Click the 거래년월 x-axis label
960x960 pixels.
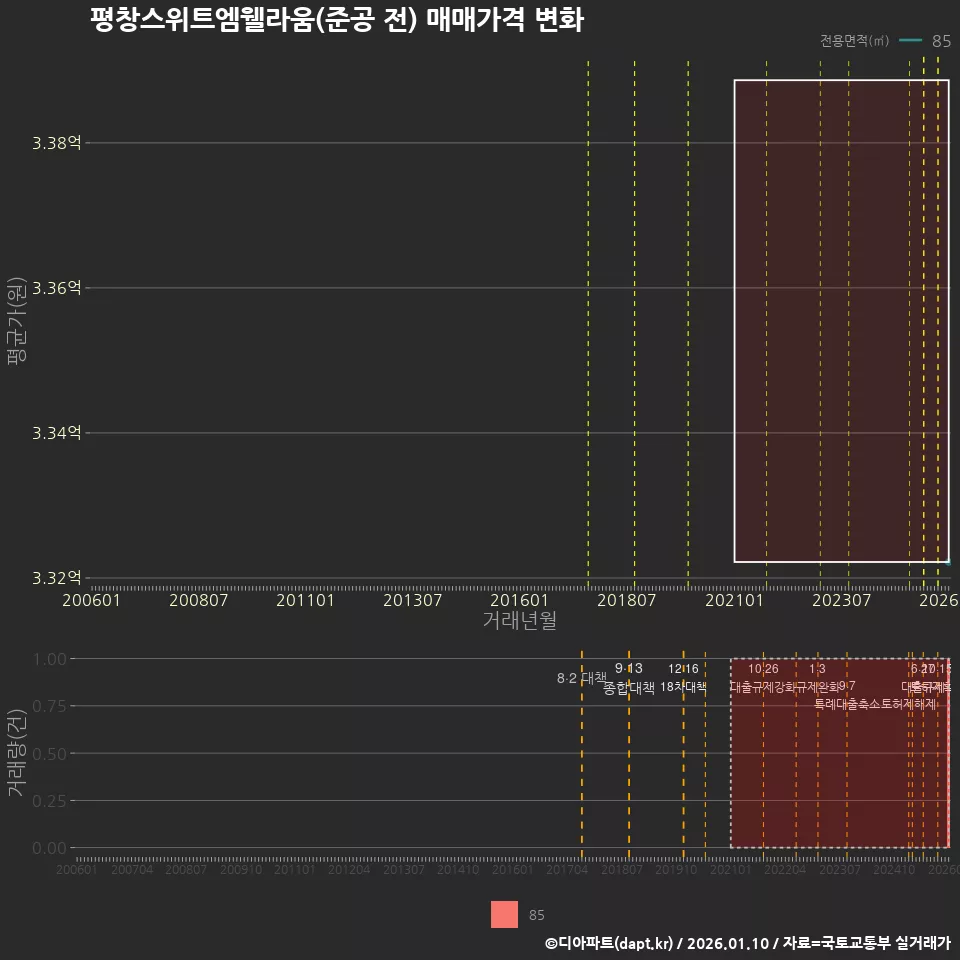tap(520, 619)
